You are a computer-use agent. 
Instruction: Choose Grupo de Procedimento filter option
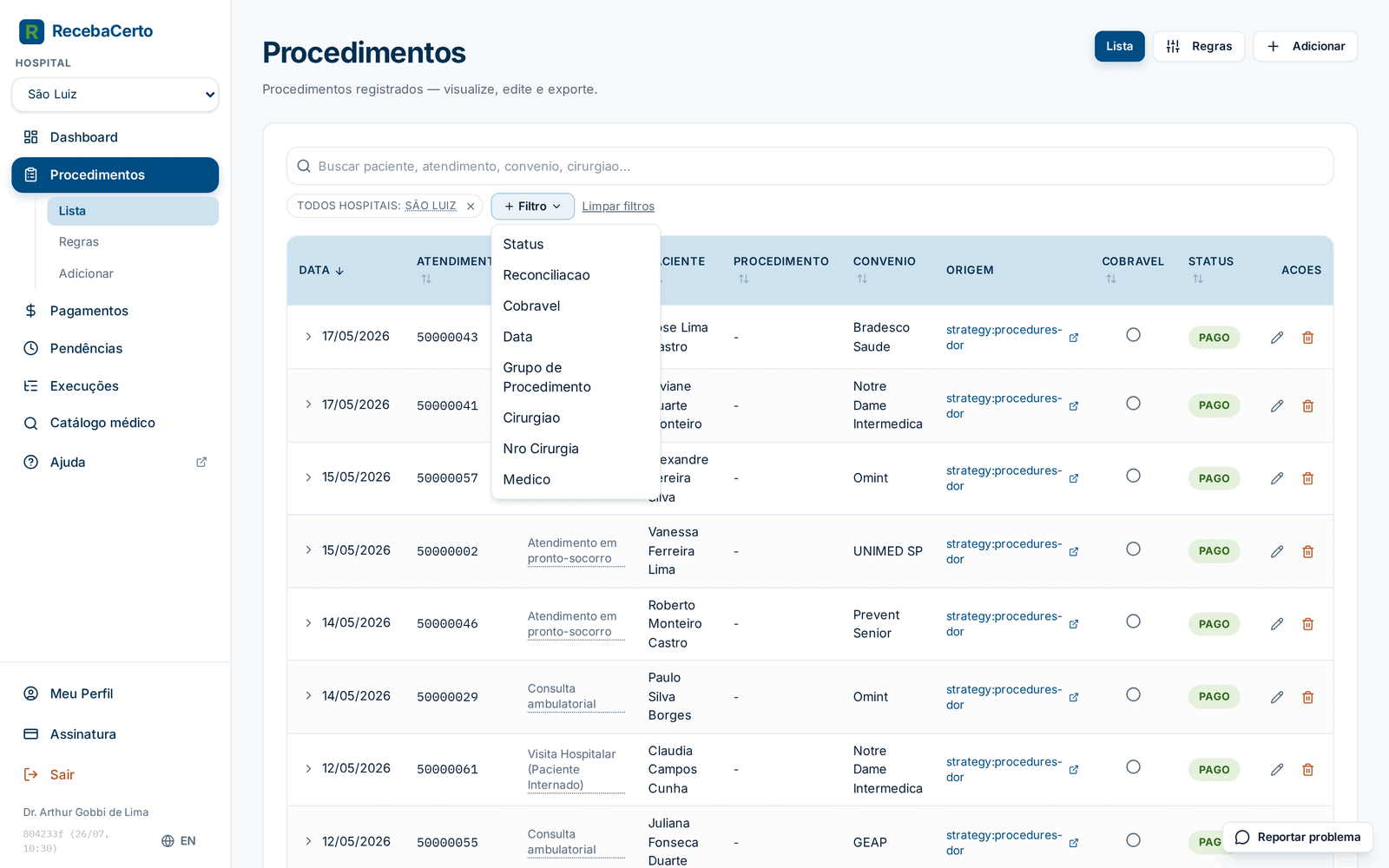pyautogui.click(x=576, y=378)
